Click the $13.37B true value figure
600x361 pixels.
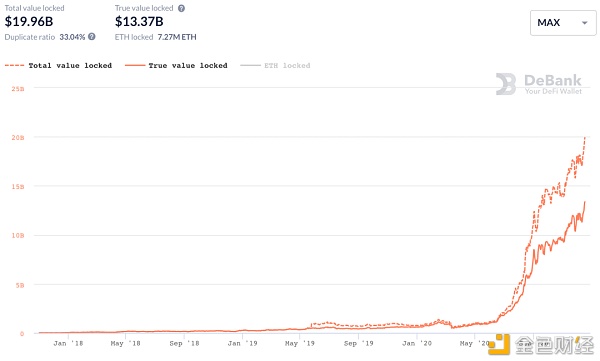139,21
